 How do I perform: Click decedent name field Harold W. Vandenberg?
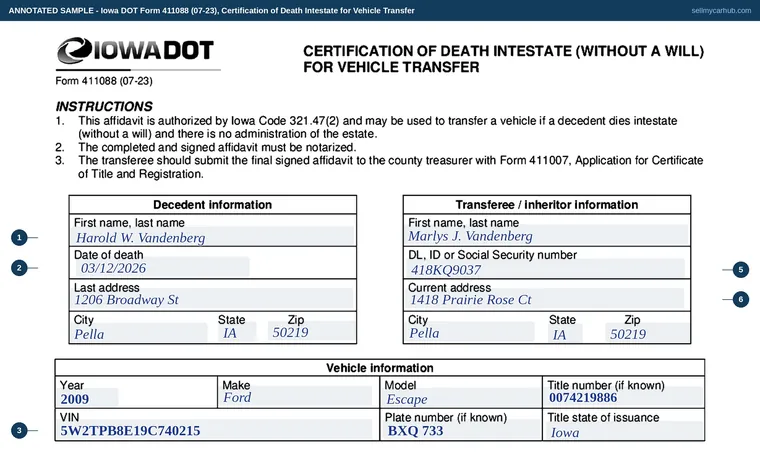[x=214, y=237]
